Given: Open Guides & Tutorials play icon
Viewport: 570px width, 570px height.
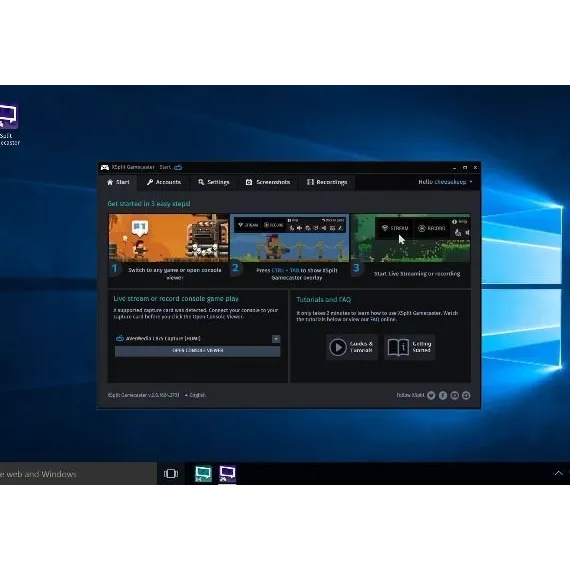Looking at the screenshot, I should coord(338,347).
